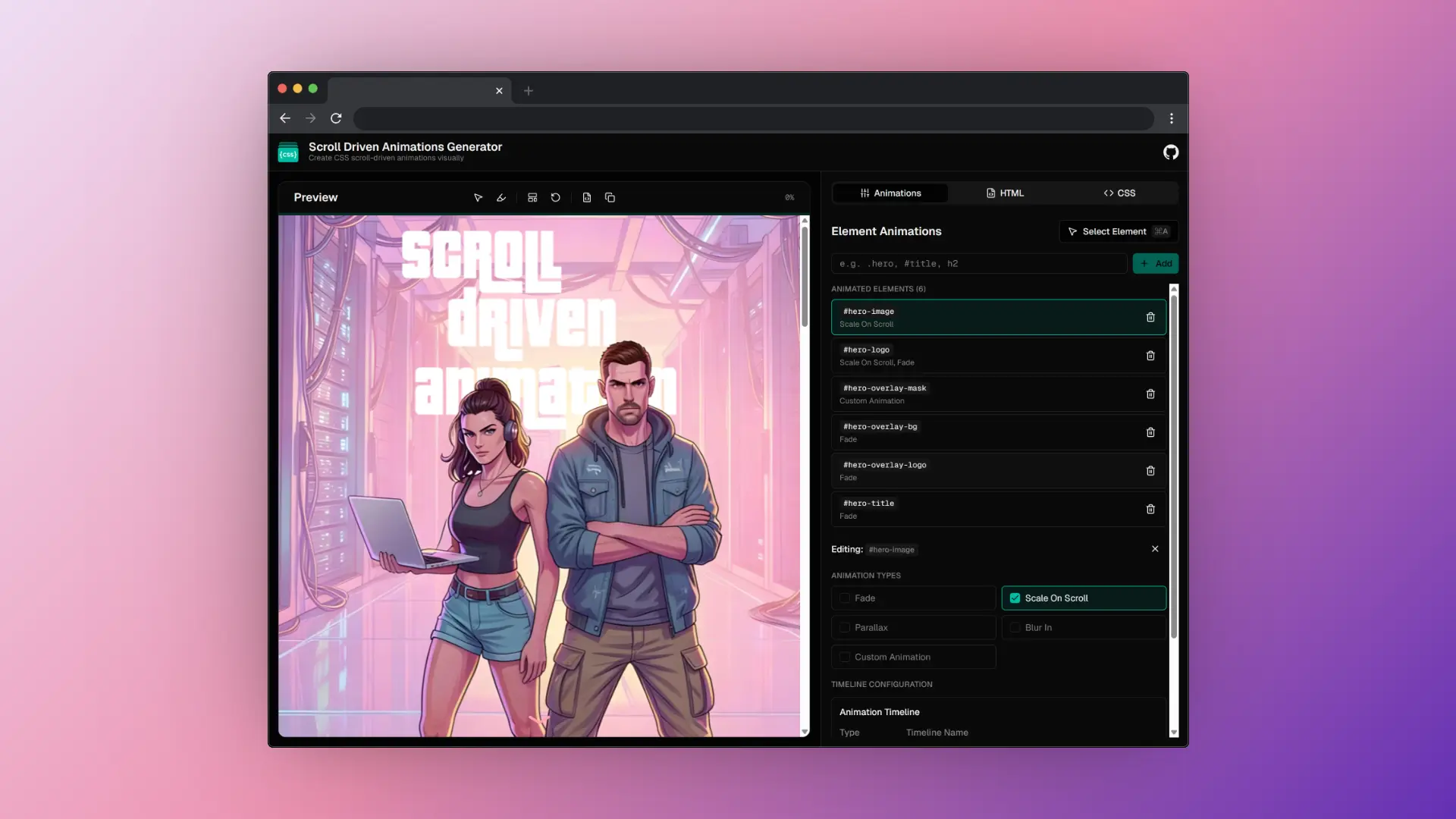The image size is (1456, 819).
Task: Enable the Fade animation type checkbox
Action: coord(846,598)
